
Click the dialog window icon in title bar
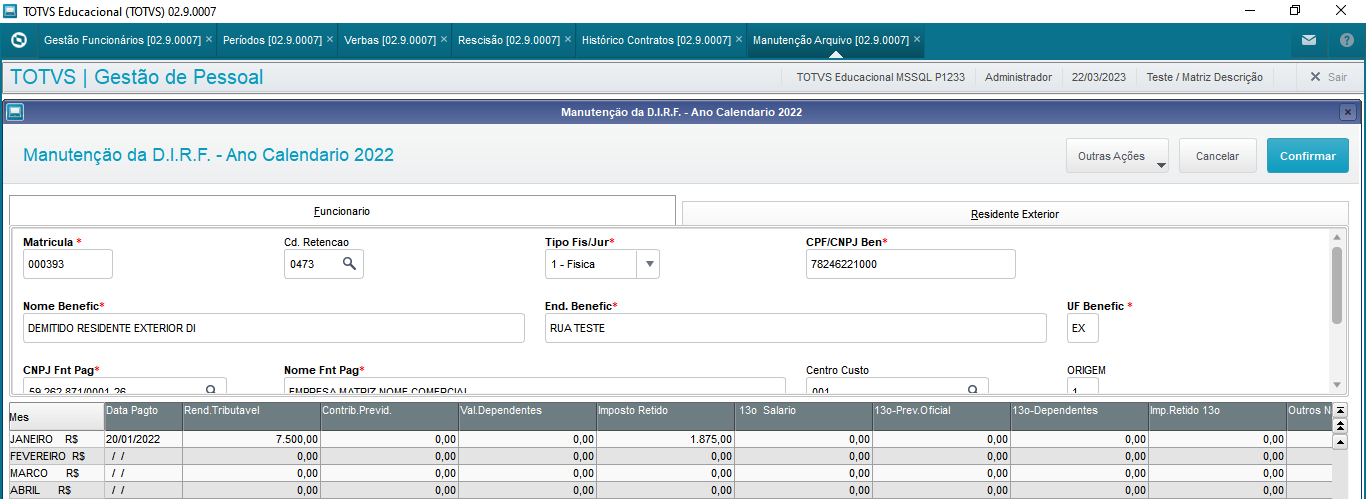[15, 112]
